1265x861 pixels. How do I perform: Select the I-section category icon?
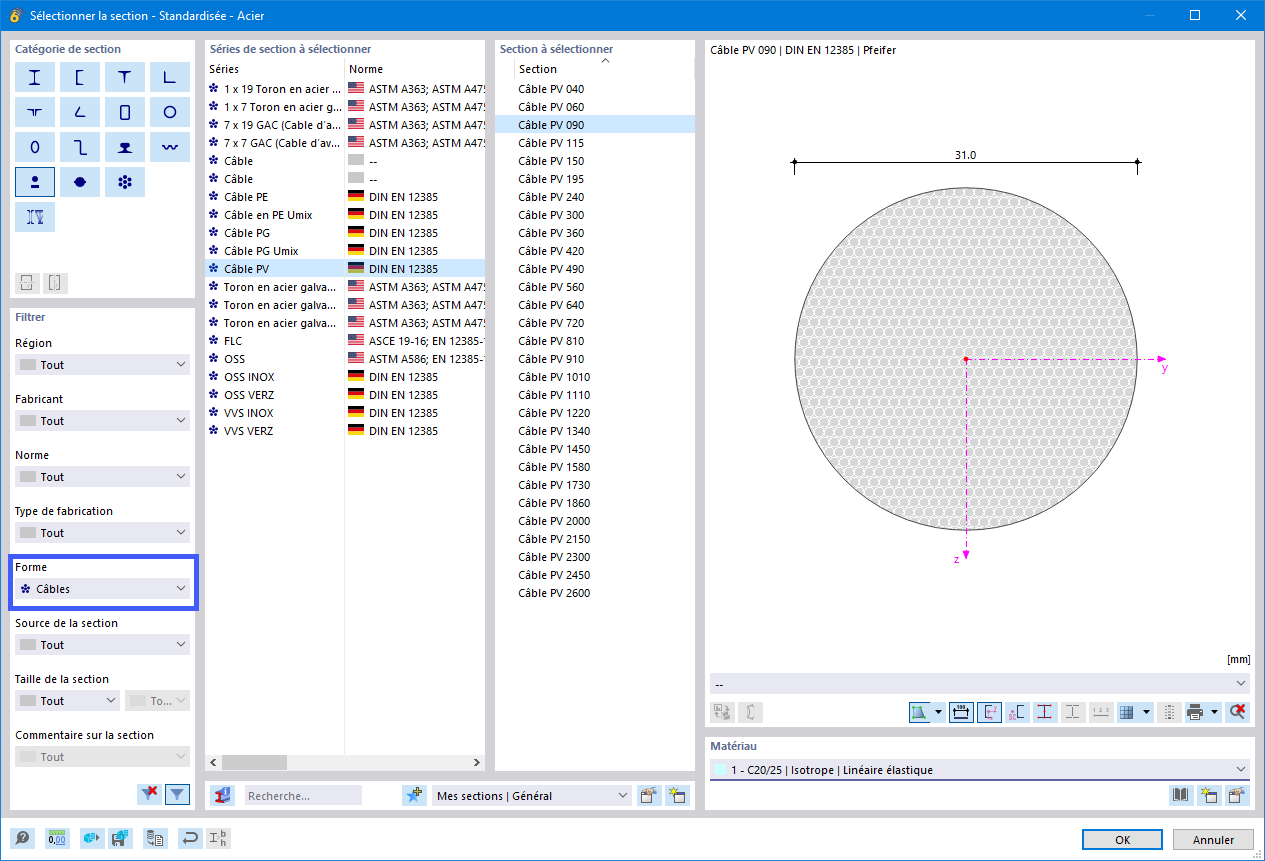(x=35, y=77)
